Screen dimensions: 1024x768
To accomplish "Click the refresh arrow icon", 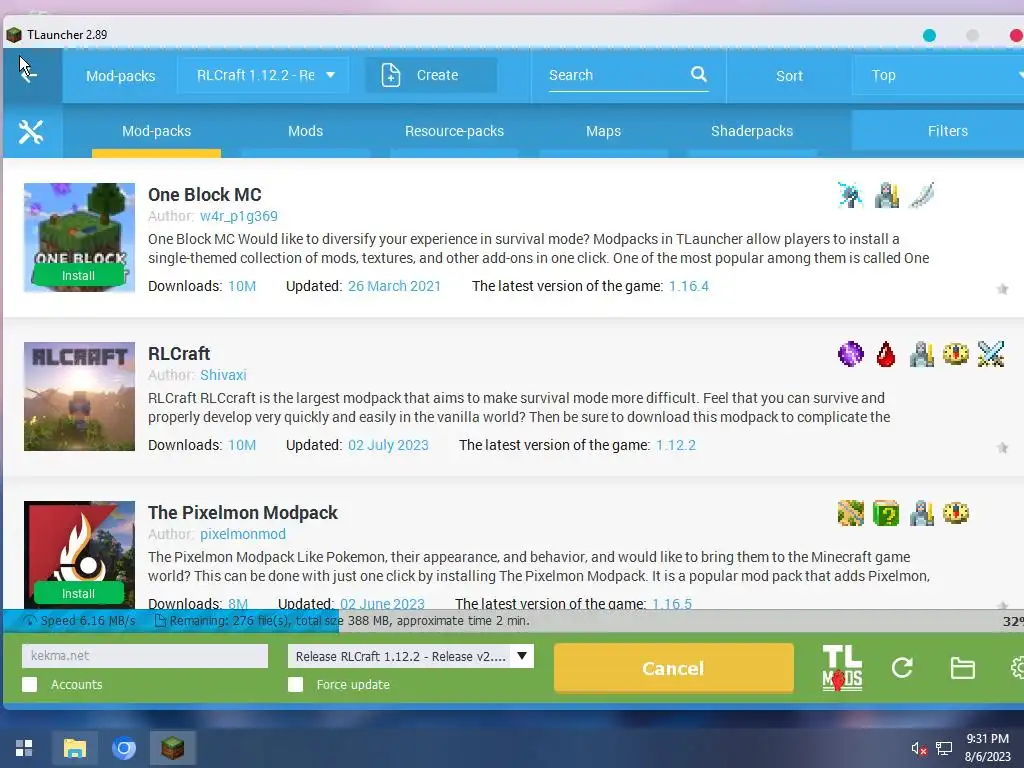I will (902, 667).
